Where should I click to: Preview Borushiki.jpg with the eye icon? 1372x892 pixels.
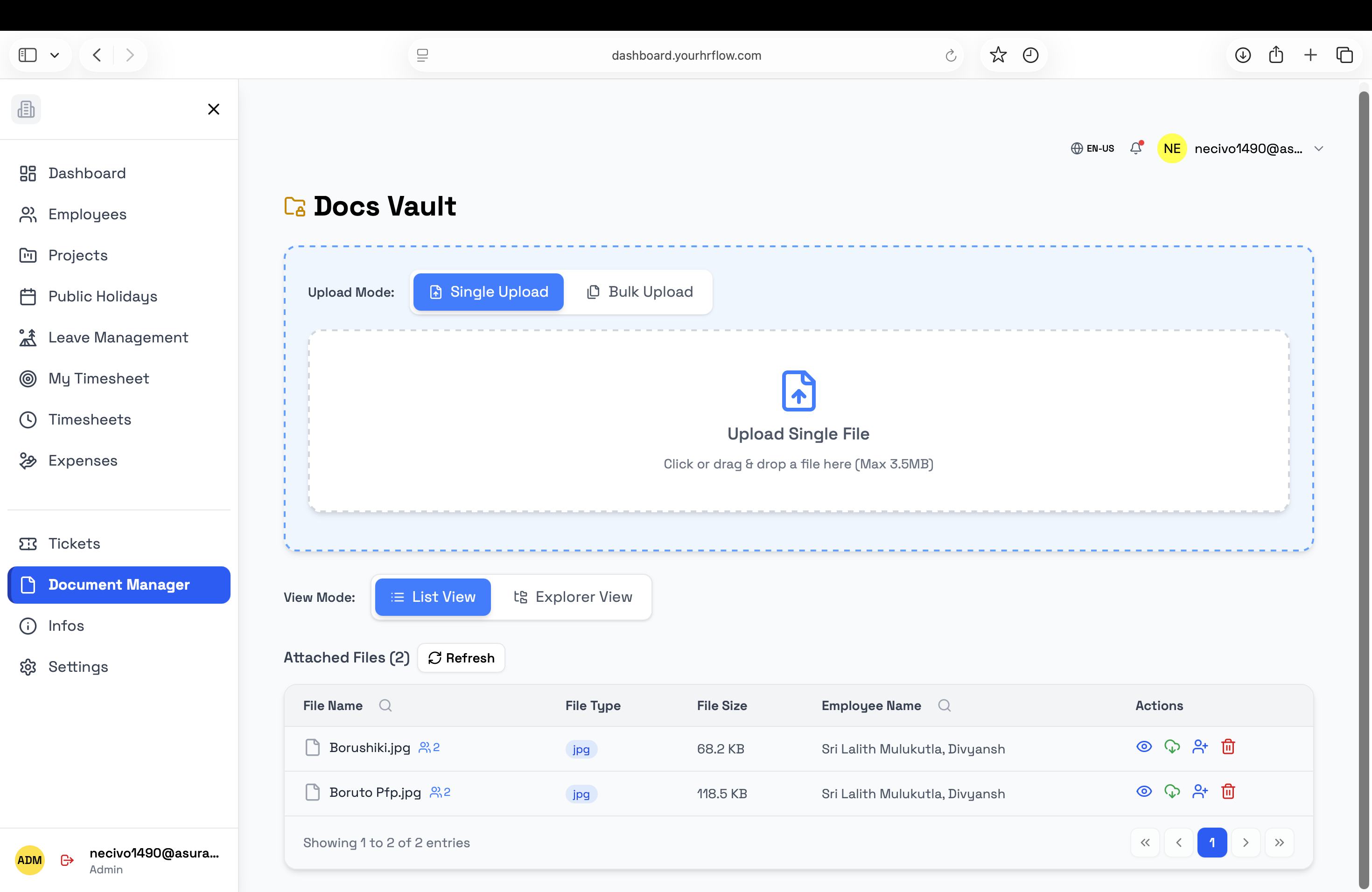(1143, 746)
